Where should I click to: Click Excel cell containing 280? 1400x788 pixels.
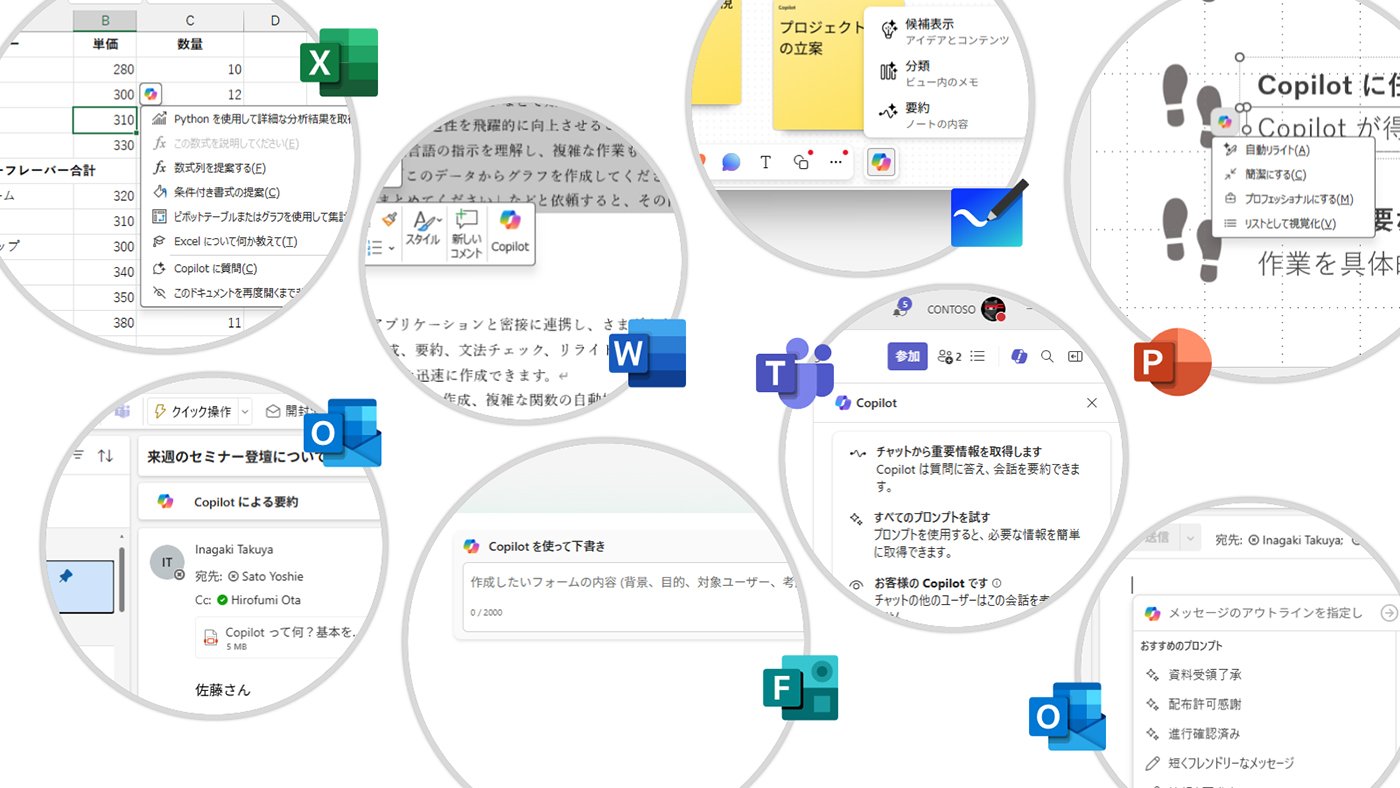click(104, 70)
